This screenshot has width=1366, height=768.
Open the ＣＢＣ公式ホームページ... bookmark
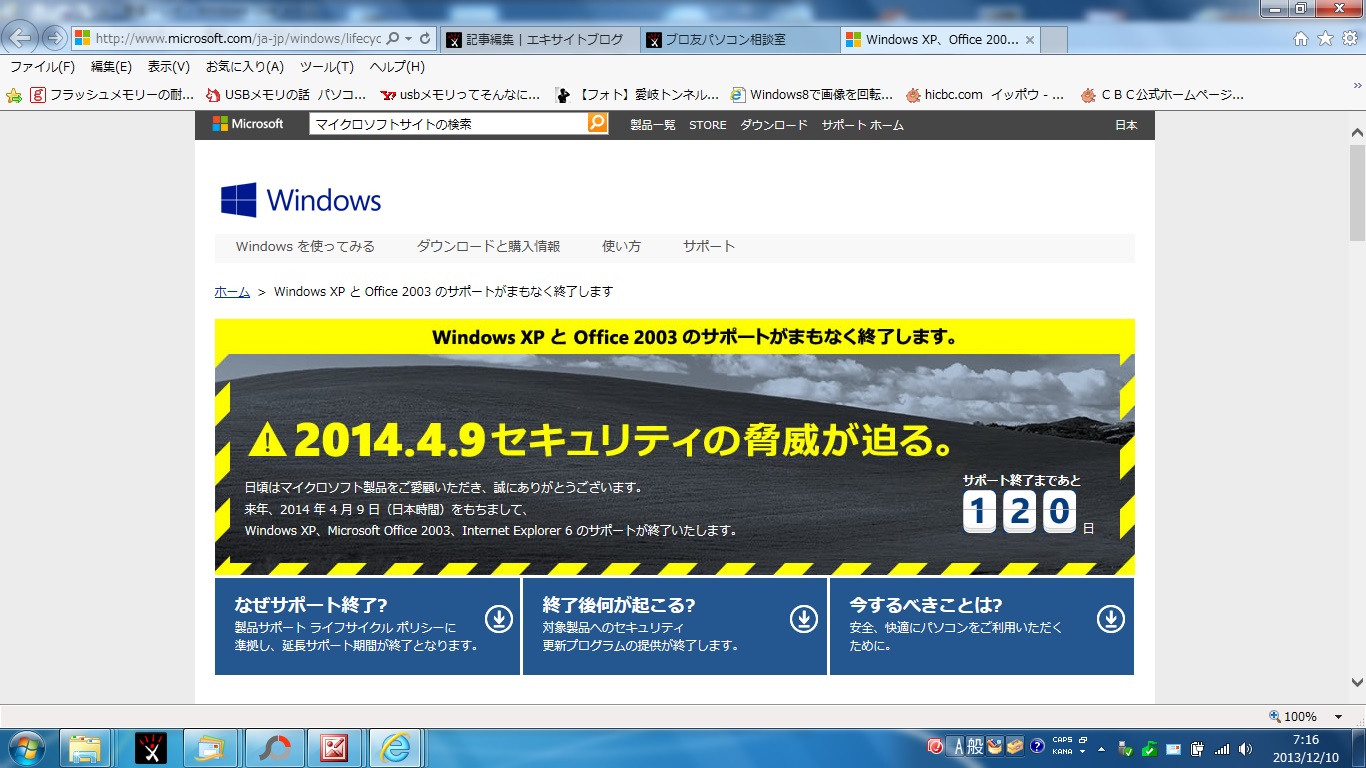tap(1162, 95)
